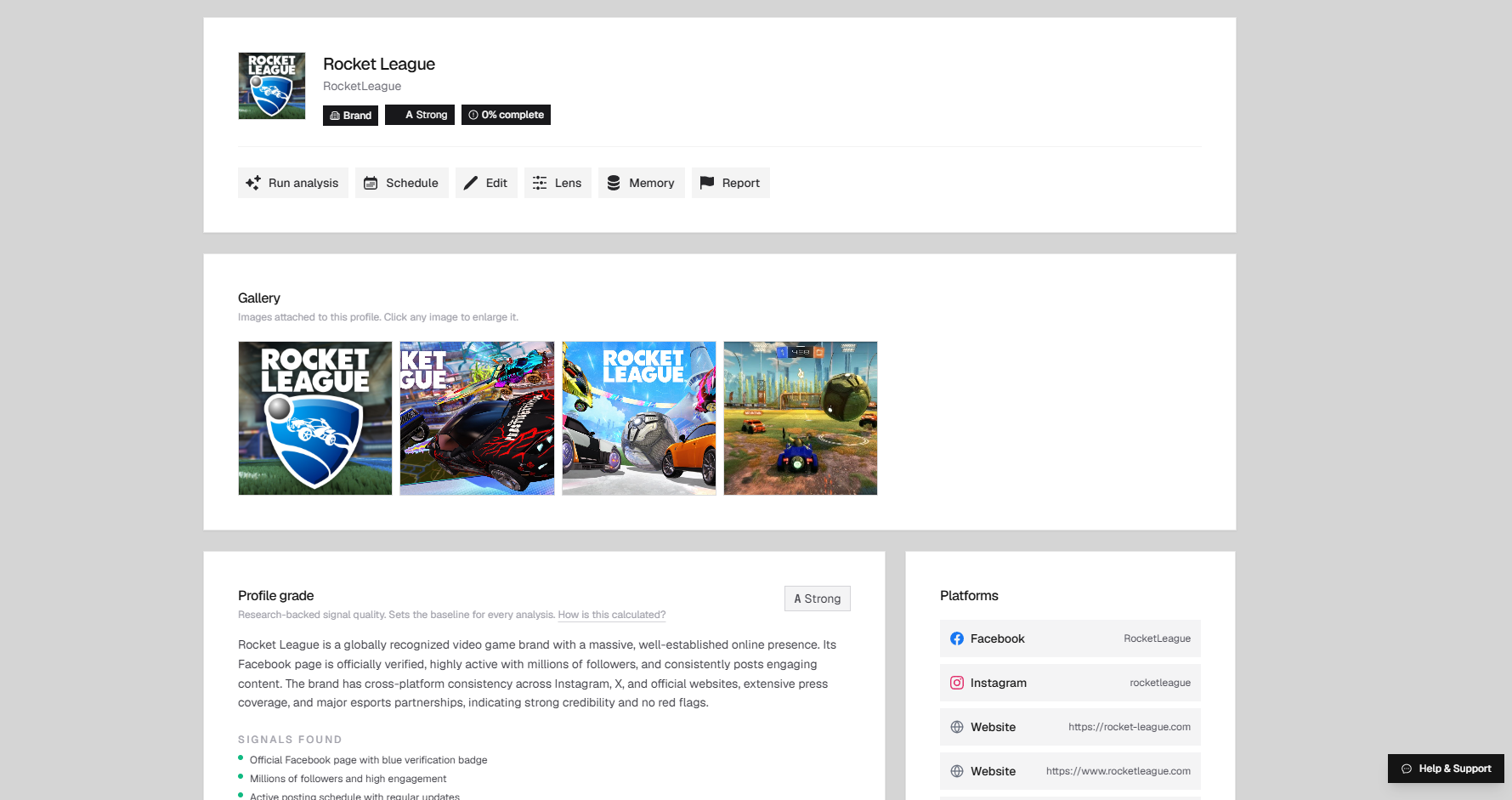The image size is (1512, 800).
Task: Click the Facebook logo icon
Action: coord(957,638)
